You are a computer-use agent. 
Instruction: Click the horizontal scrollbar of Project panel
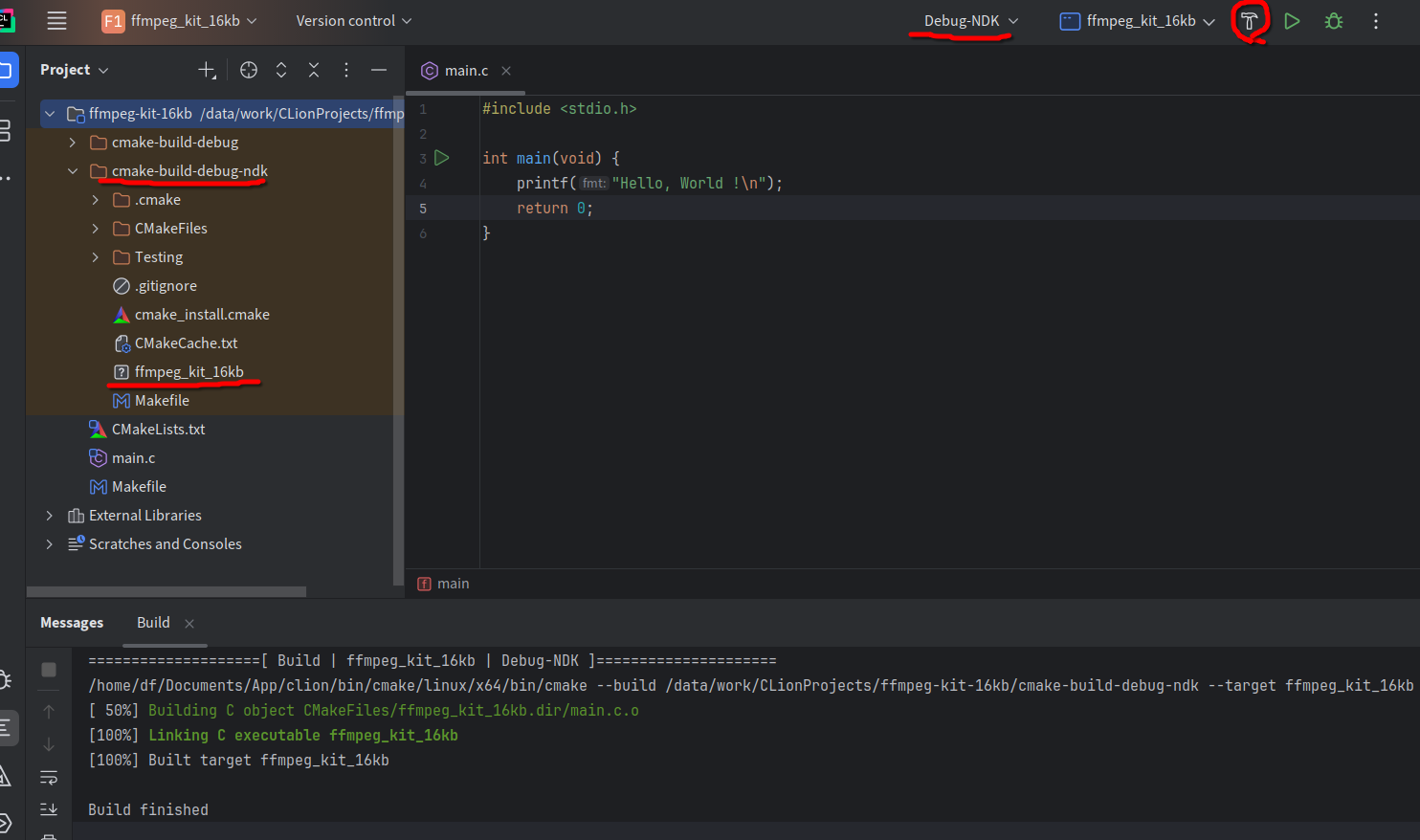tap(166, 591)
